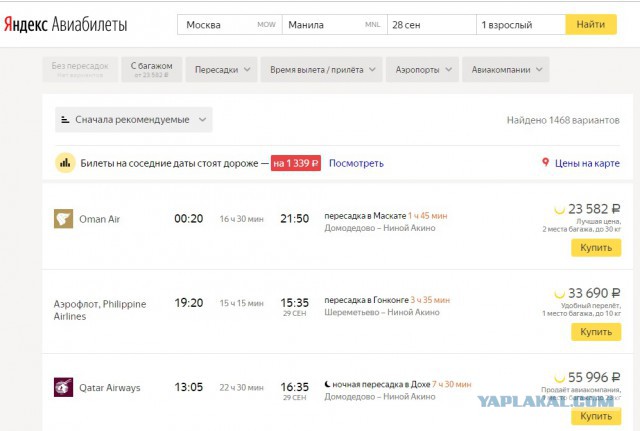Select the Qatar Airways airline name
Viewport: 640px width, 431px height.
109,388
